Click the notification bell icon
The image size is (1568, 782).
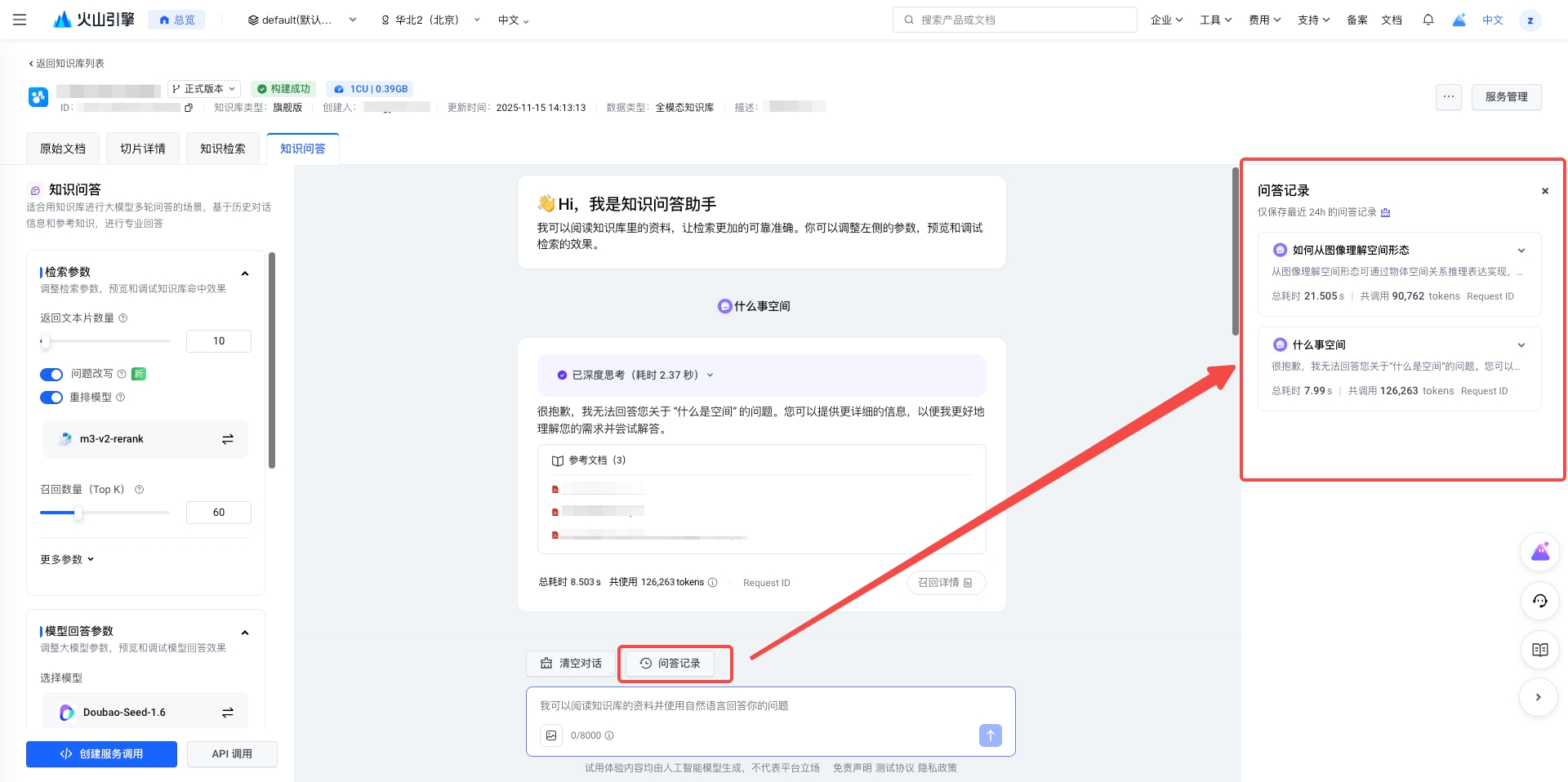coord(1428,20)
